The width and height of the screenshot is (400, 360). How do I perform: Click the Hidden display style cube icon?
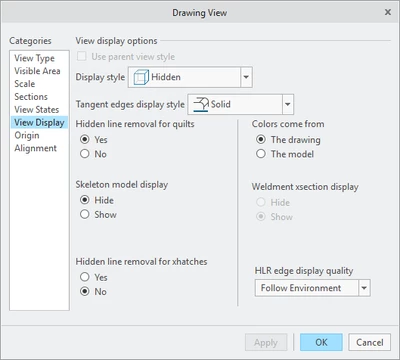141,77
